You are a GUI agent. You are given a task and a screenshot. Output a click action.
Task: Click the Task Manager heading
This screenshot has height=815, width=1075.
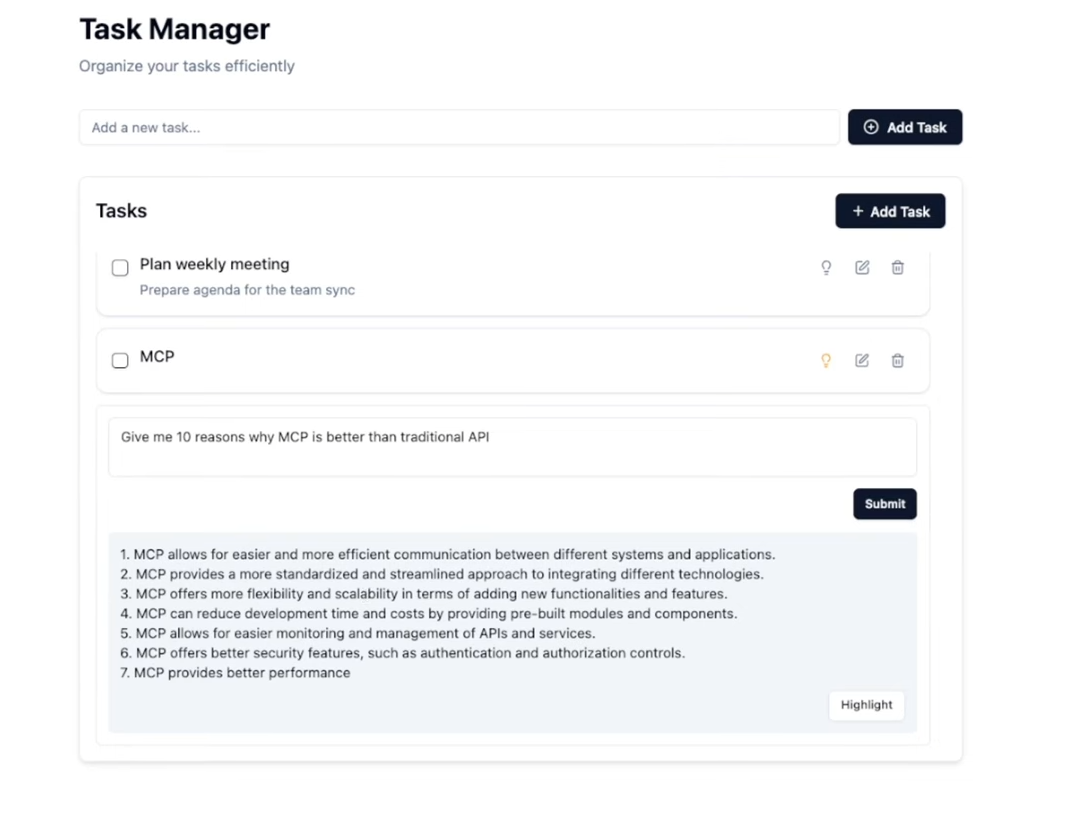coord(175,29)
